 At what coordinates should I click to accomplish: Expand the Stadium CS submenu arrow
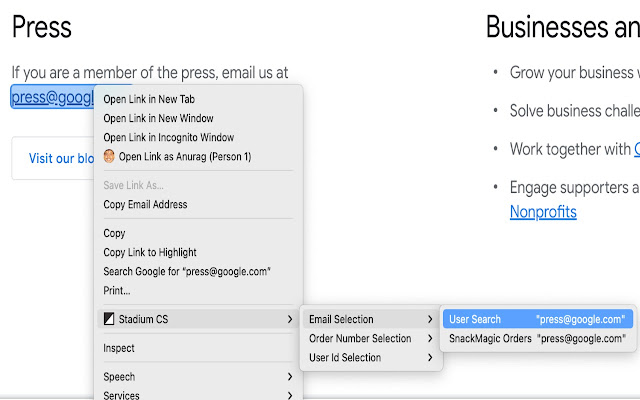pos(290,319)
